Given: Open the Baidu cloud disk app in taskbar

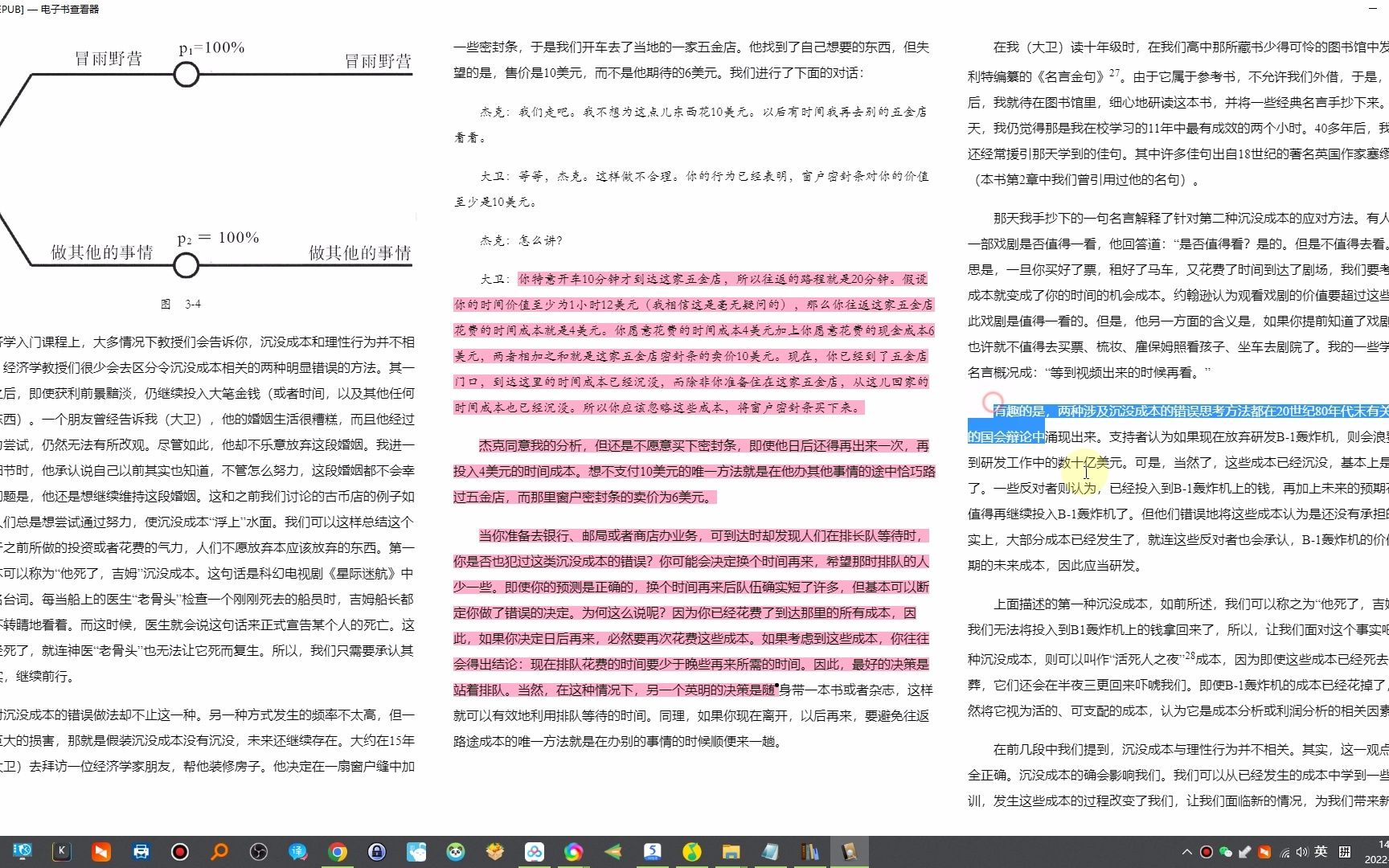Looking at the screenshot, I should pos(535,852).
